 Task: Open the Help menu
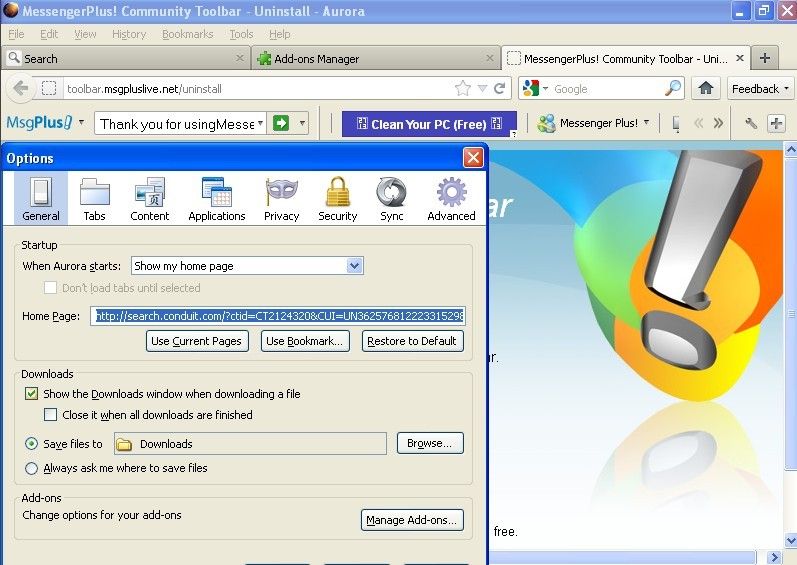[280, 34]
